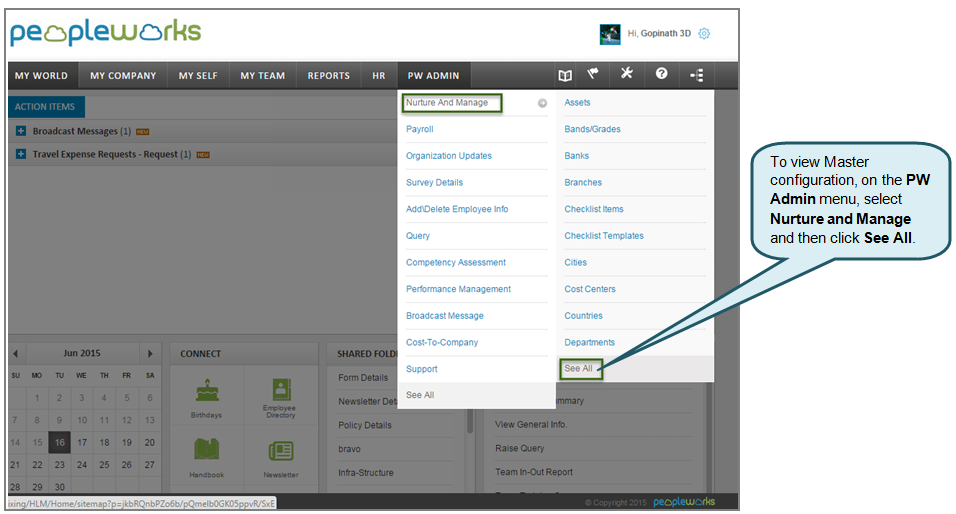The width and height of the screenshot is (956, 514).
Task: Go to next month in calendar
Action: tap(150, 354)
